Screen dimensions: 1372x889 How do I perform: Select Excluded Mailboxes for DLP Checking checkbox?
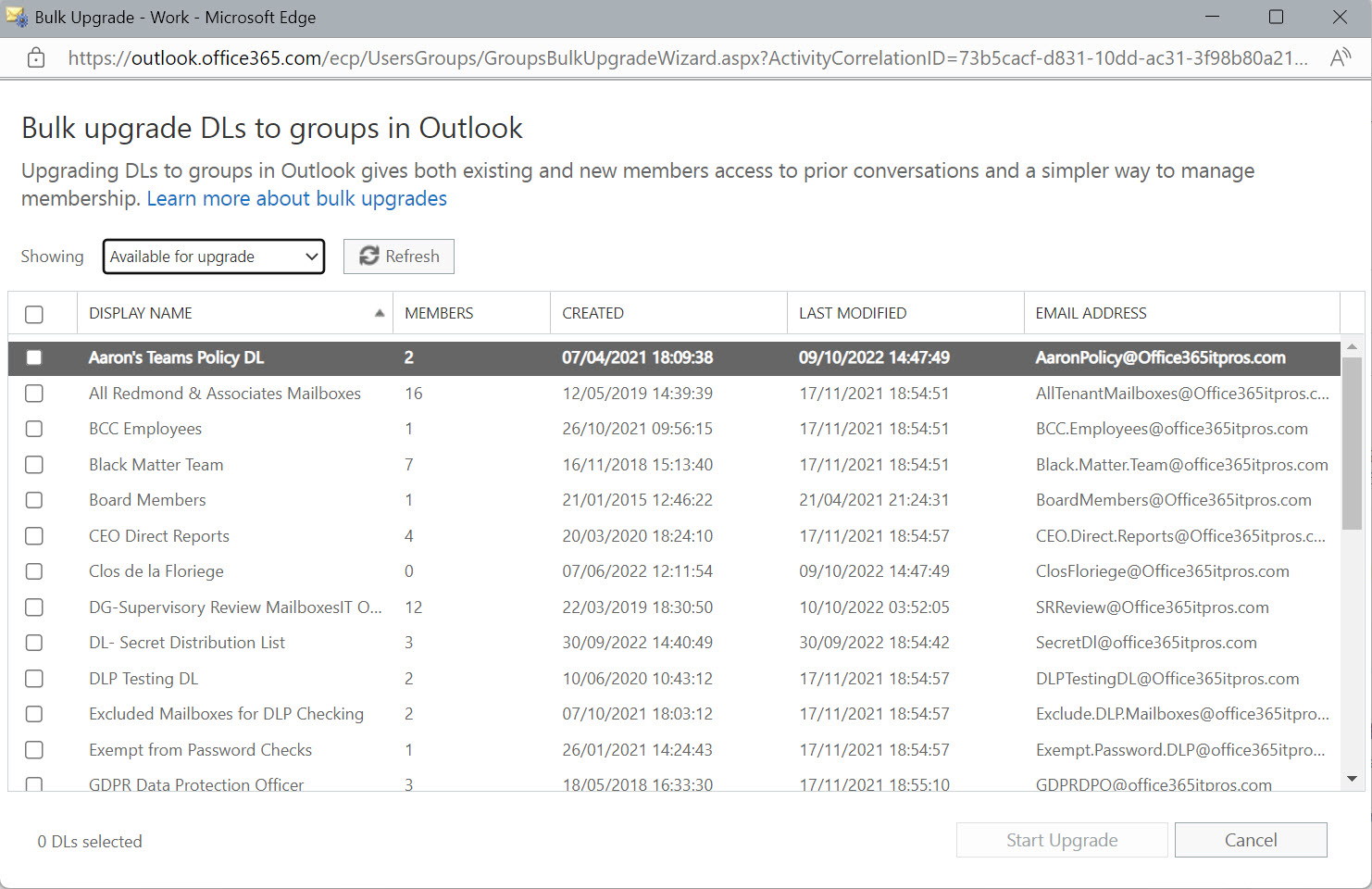[34, 714]
